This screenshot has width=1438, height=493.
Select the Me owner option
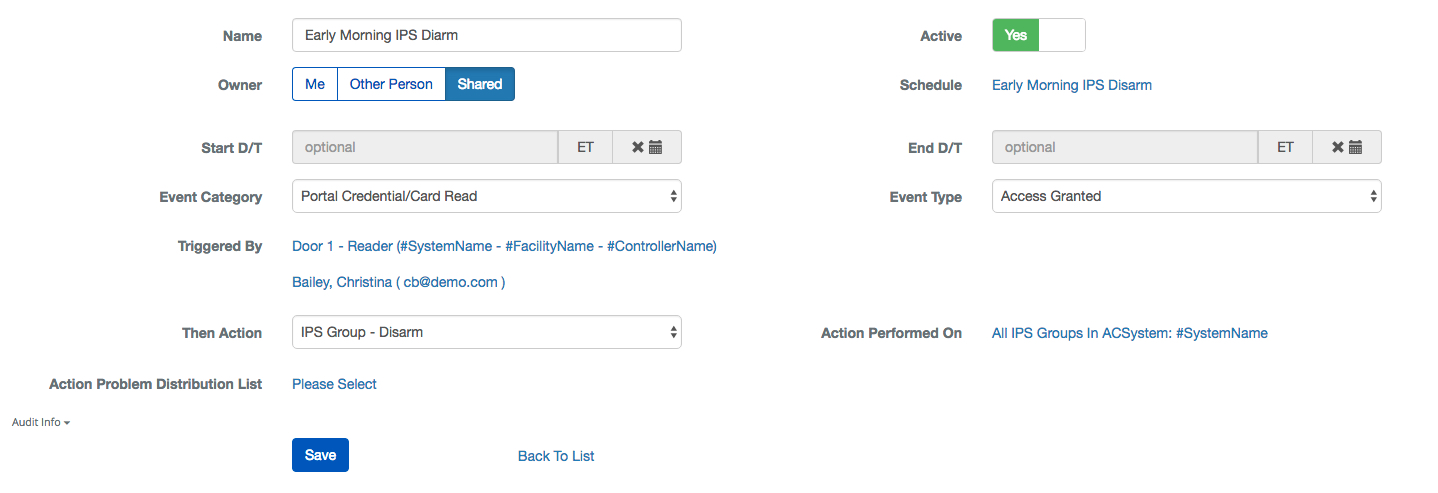pyautogui.click(x=315, y=84)
